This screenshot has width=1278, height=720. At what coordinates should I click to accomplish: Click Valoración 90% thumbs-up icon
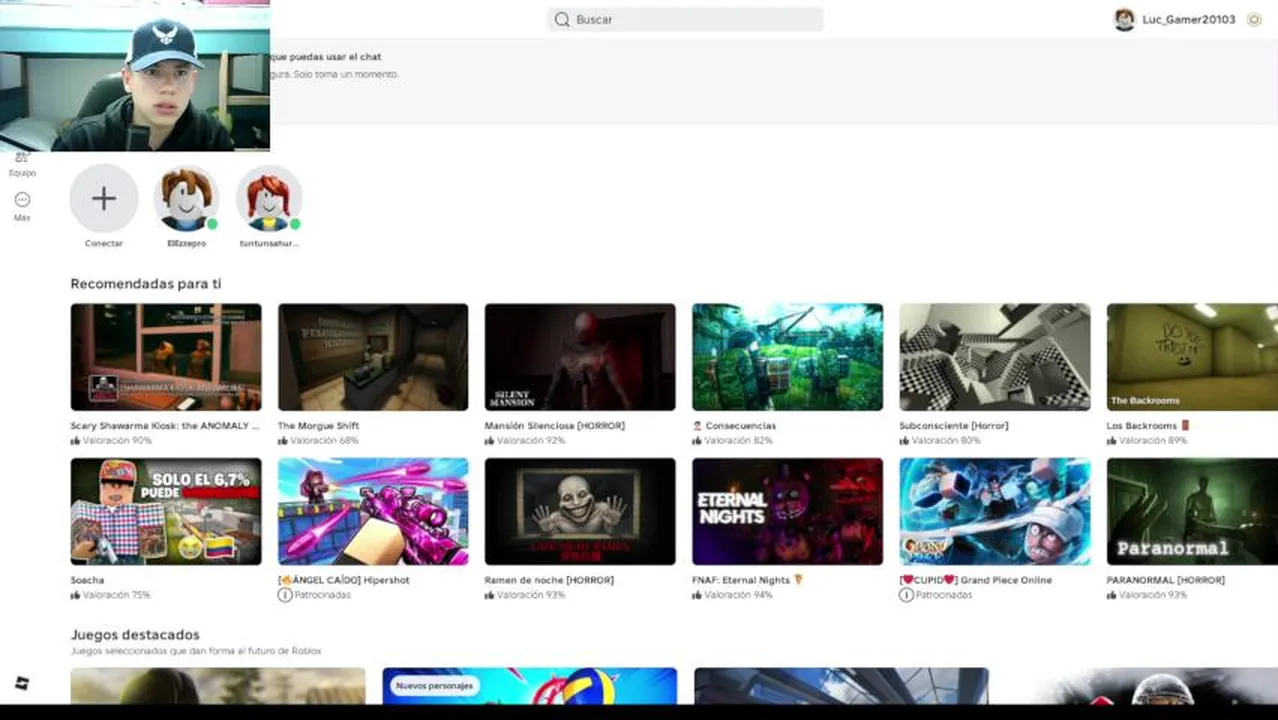[75, 440]
